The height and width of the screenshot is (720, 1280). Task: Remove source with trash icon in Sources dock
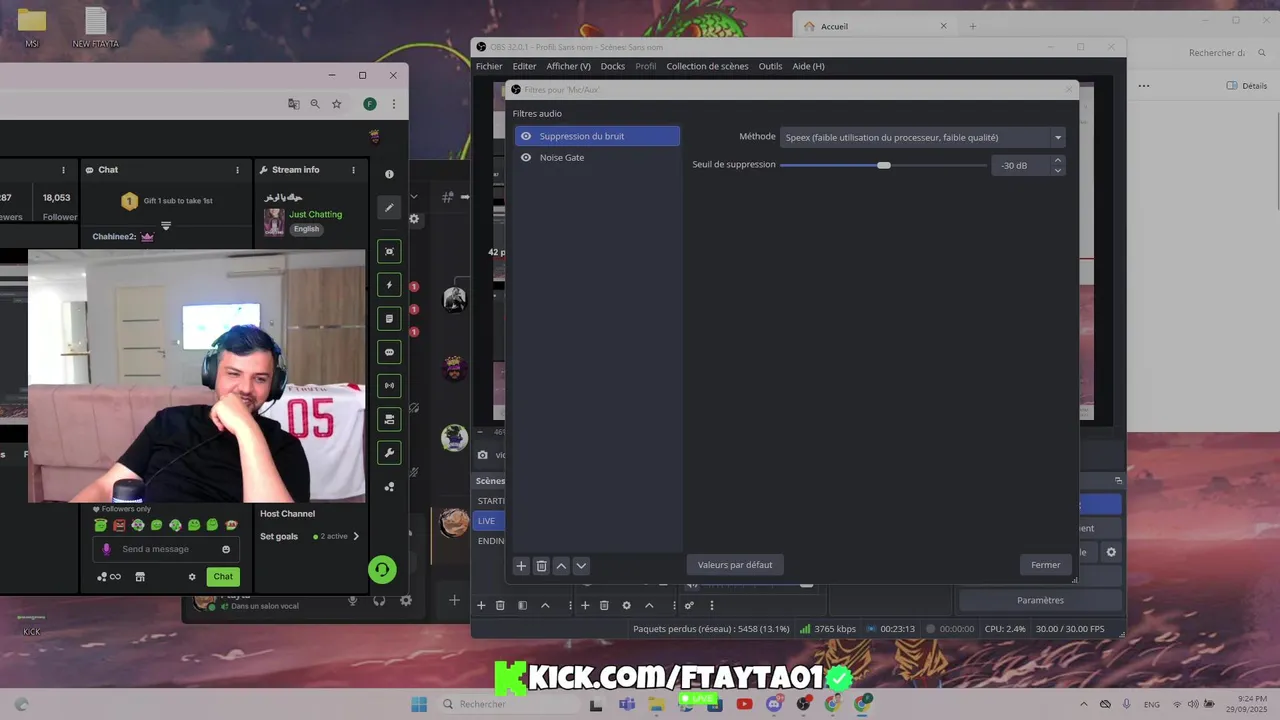pos(604,605)
